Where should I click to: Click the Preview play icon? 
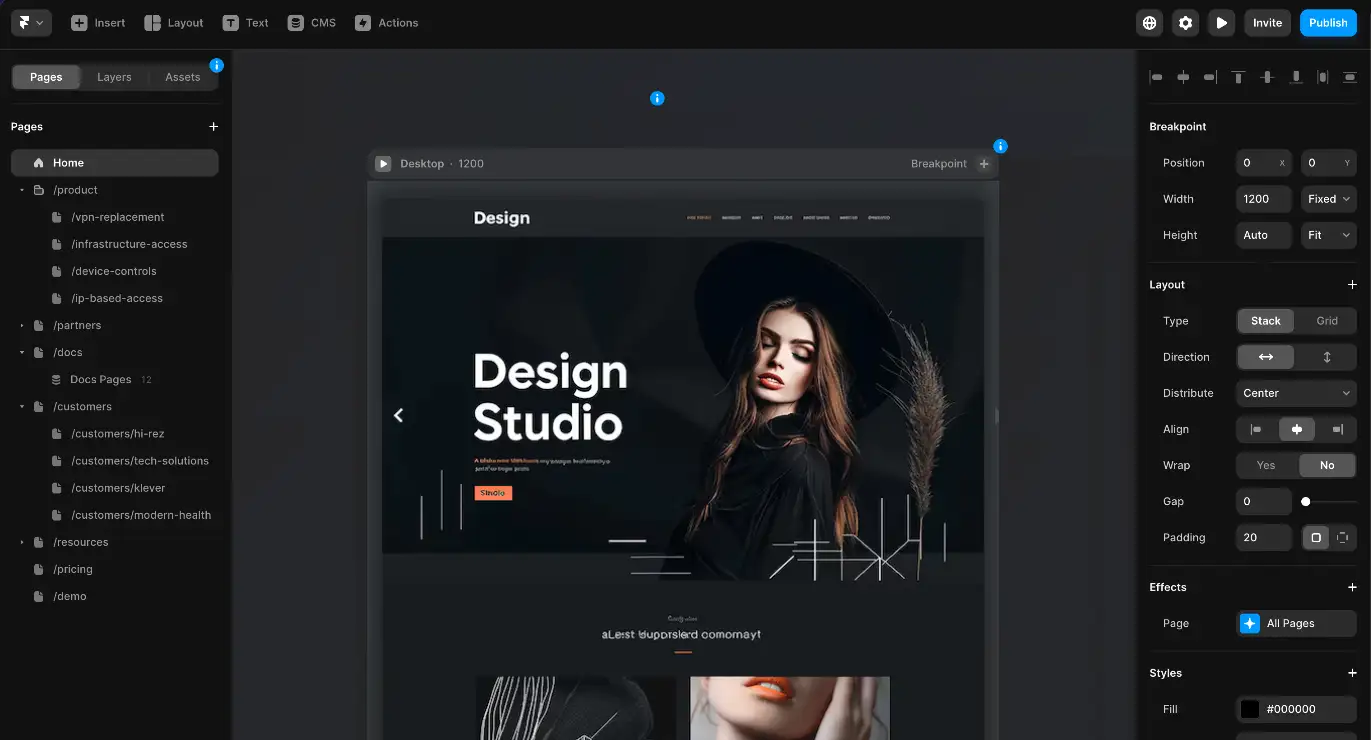click(x=1221, y=23)
